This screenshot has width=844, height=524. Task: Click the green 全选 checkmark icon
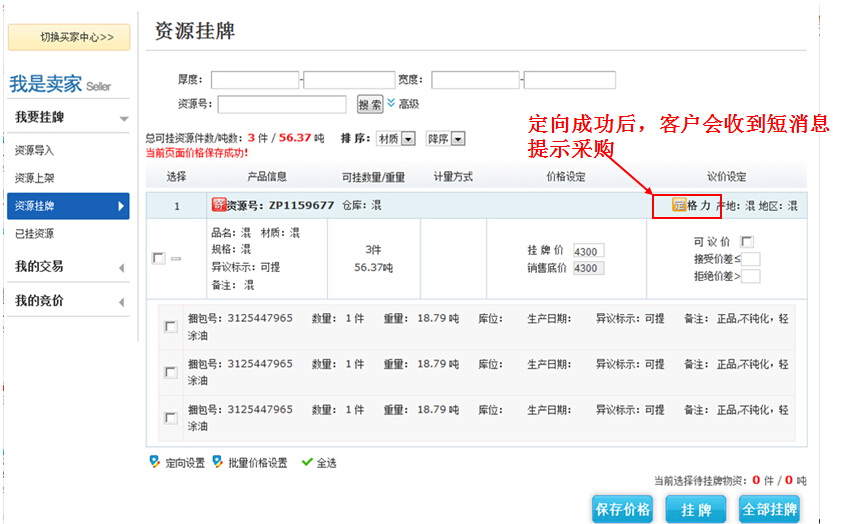coord(307,462)
